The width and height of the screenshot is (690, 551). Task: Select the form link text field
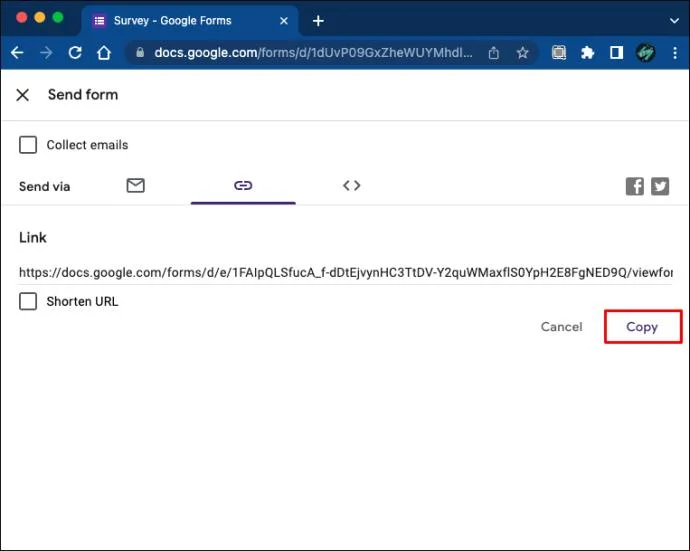click(345, 272)
